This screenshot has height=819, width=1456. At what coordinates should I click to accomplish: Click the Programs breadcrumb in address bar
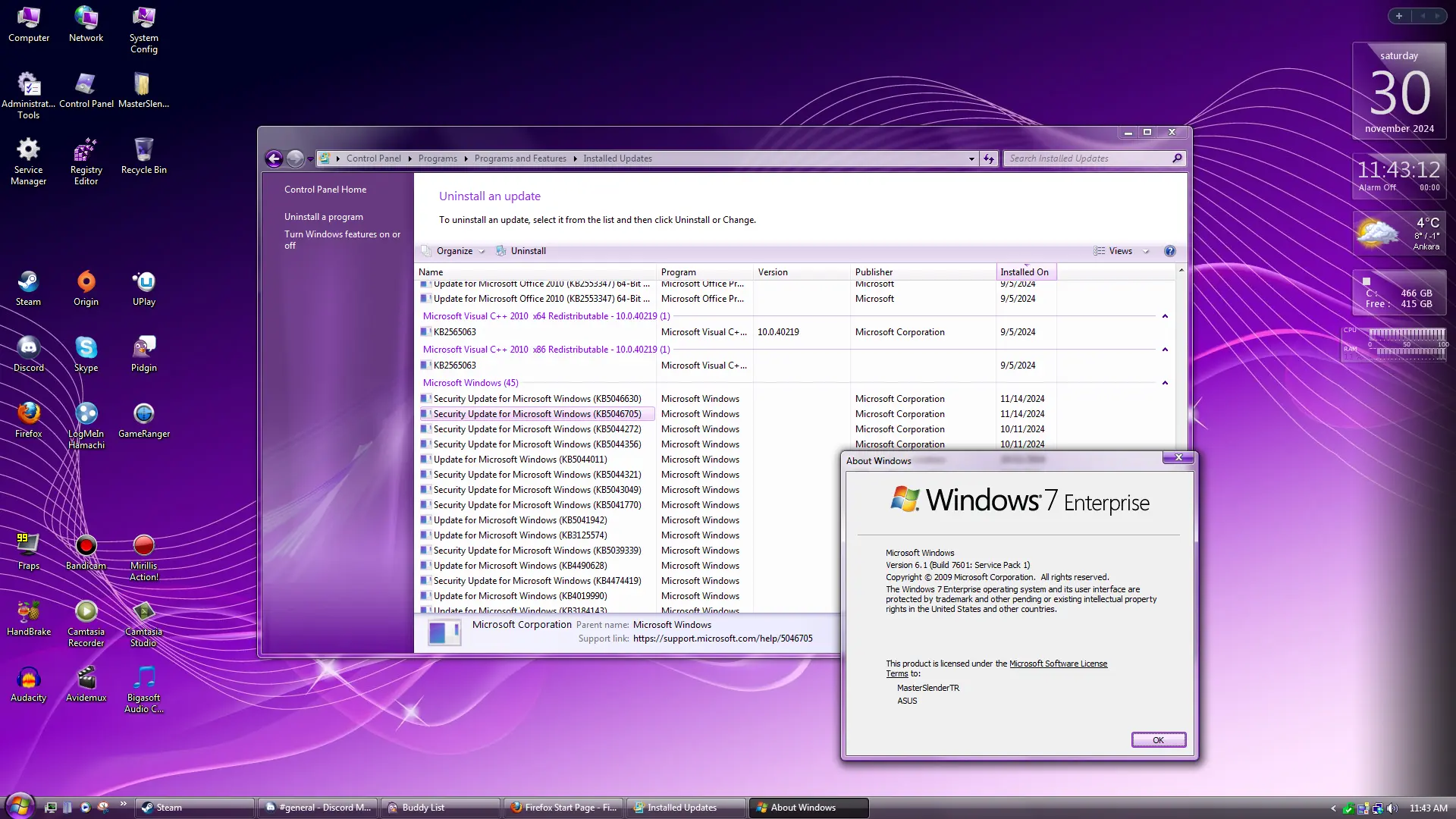[x=438, y=158]
